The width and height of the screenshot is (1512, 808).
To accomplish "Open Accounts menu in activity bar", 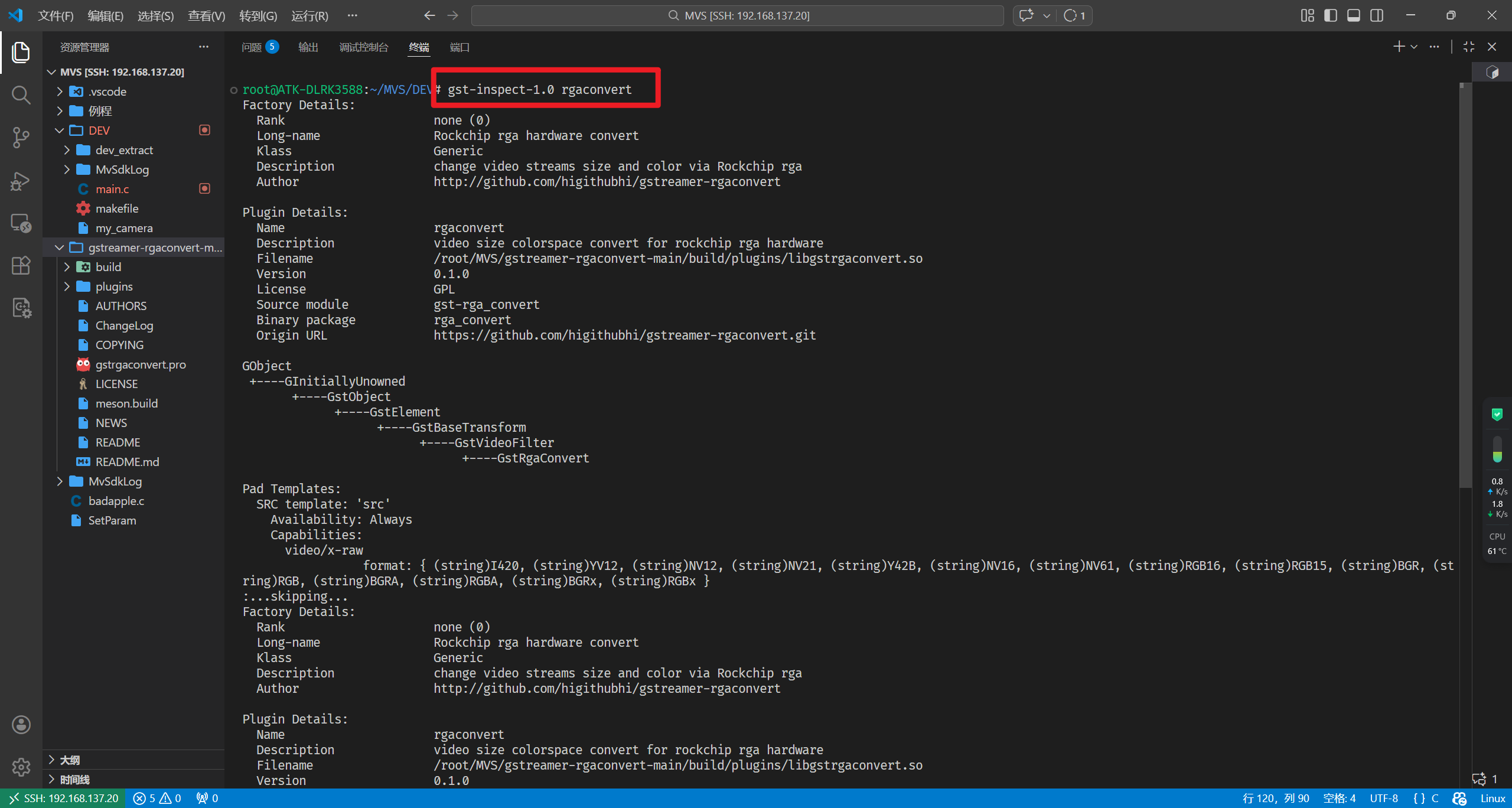I will (x=21, y=725).
